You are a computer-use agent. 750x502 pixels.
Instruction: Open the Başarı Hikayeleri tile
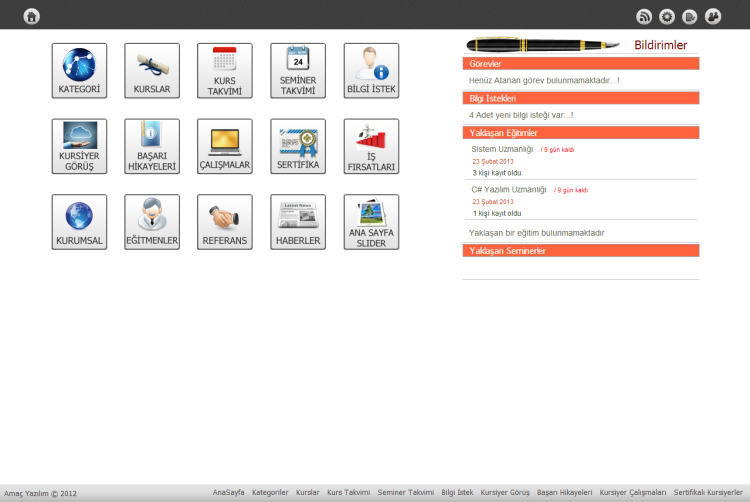pyautogui.click(x=152, y=147)
